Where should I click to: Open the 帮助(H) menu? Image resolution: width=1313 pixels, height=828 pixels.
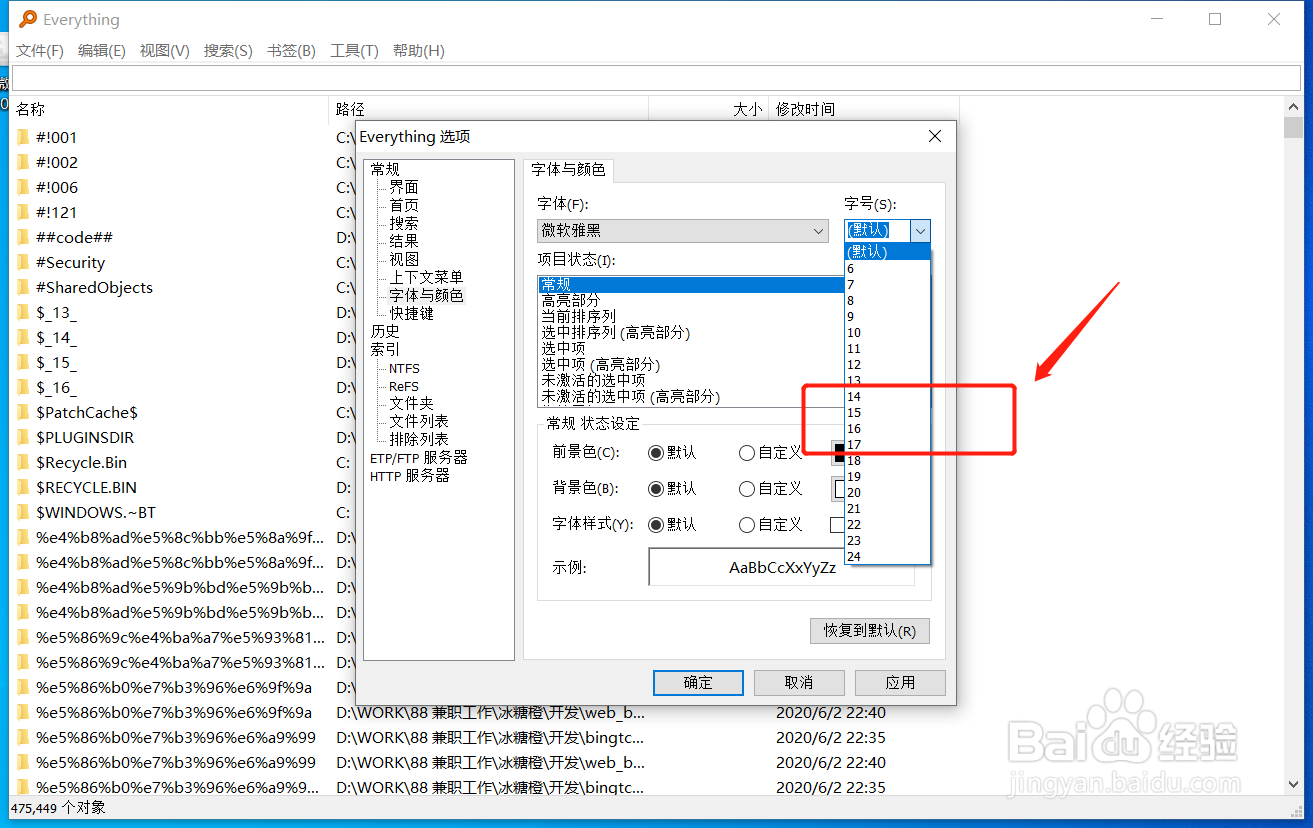click(x=418, y=51)
